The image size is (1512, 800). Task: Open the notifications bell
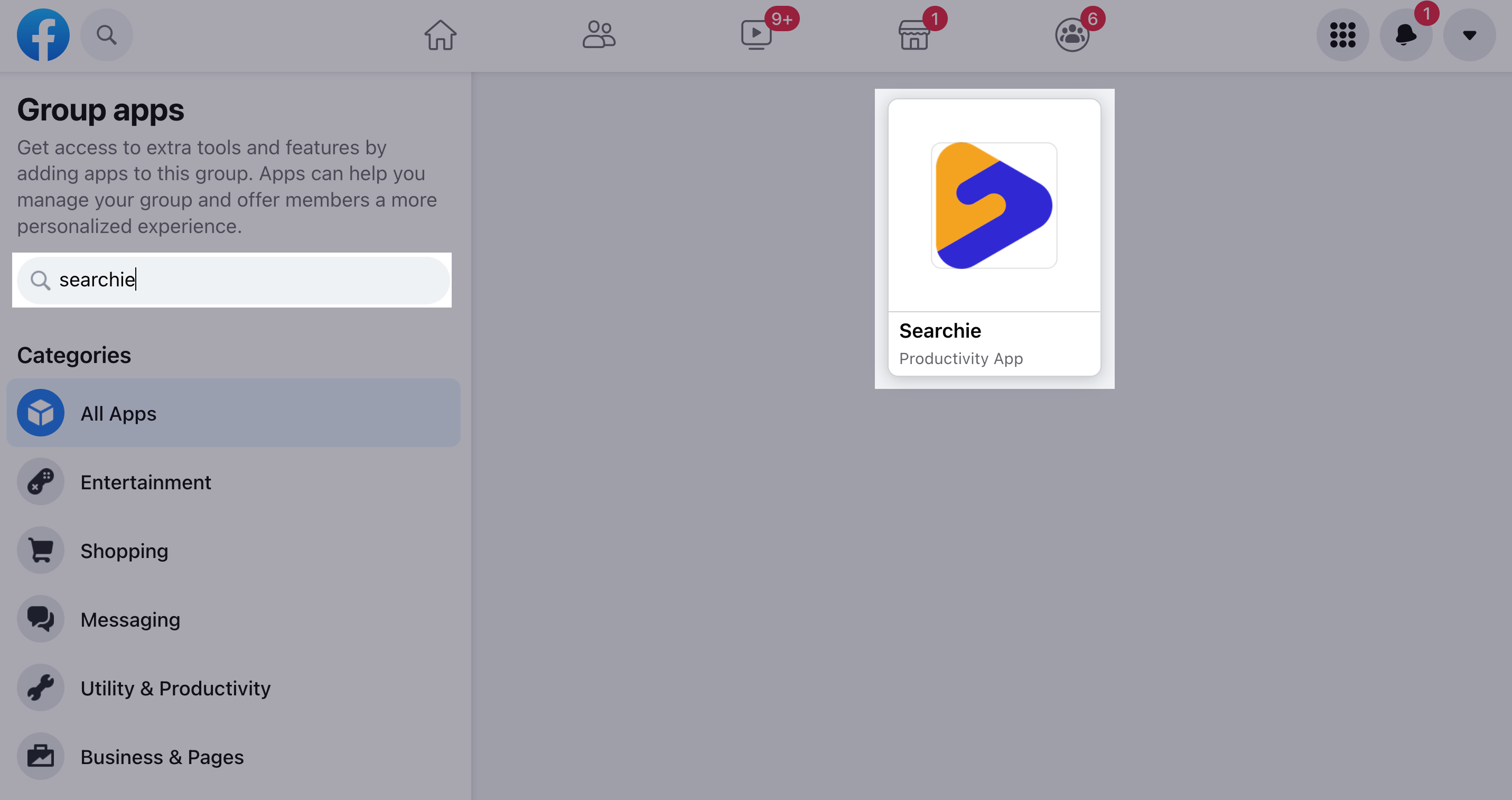[1406, 35]
